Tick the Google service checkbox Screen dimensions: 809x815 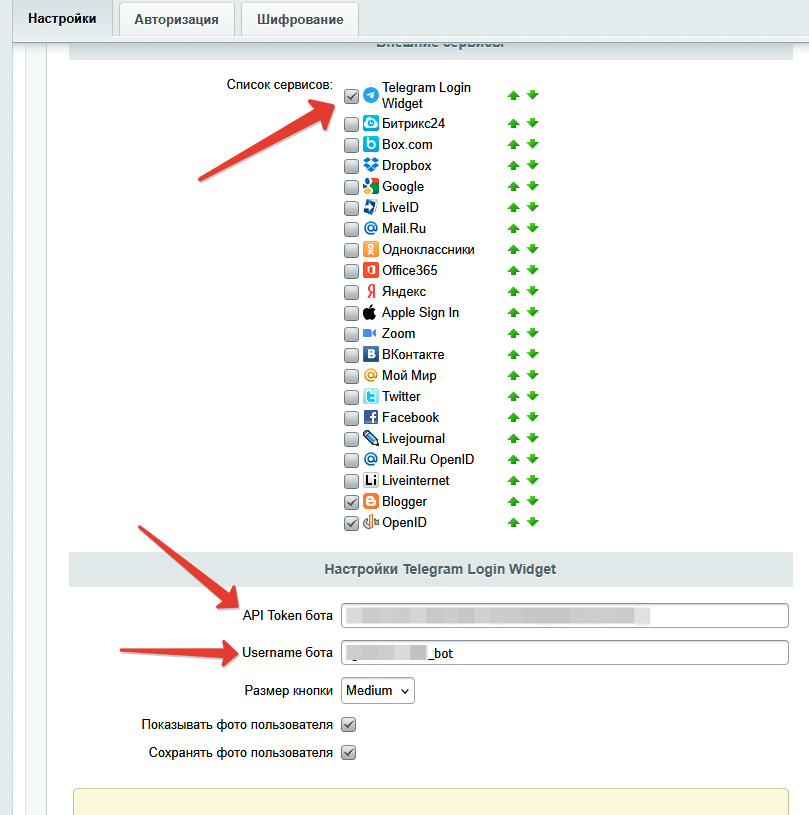click(351, 187)
